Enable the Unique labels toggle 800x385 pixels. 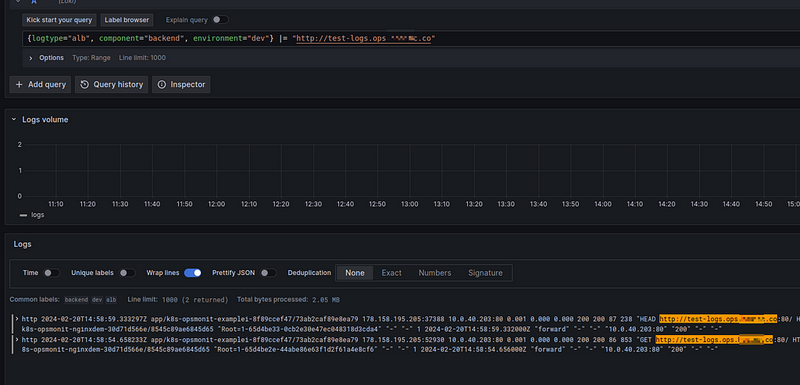pyautogui.click(x=128, y=273)
